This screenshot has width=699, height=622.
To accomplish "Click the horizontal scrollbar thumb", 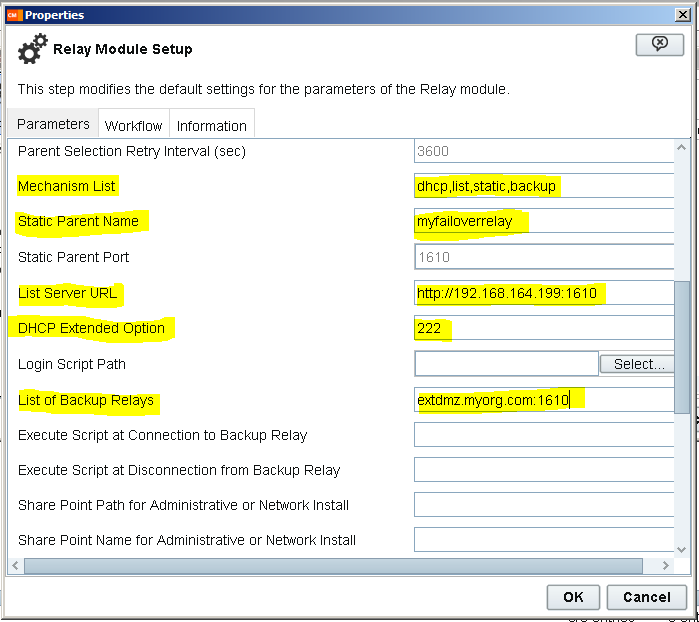I will point(333,566).
